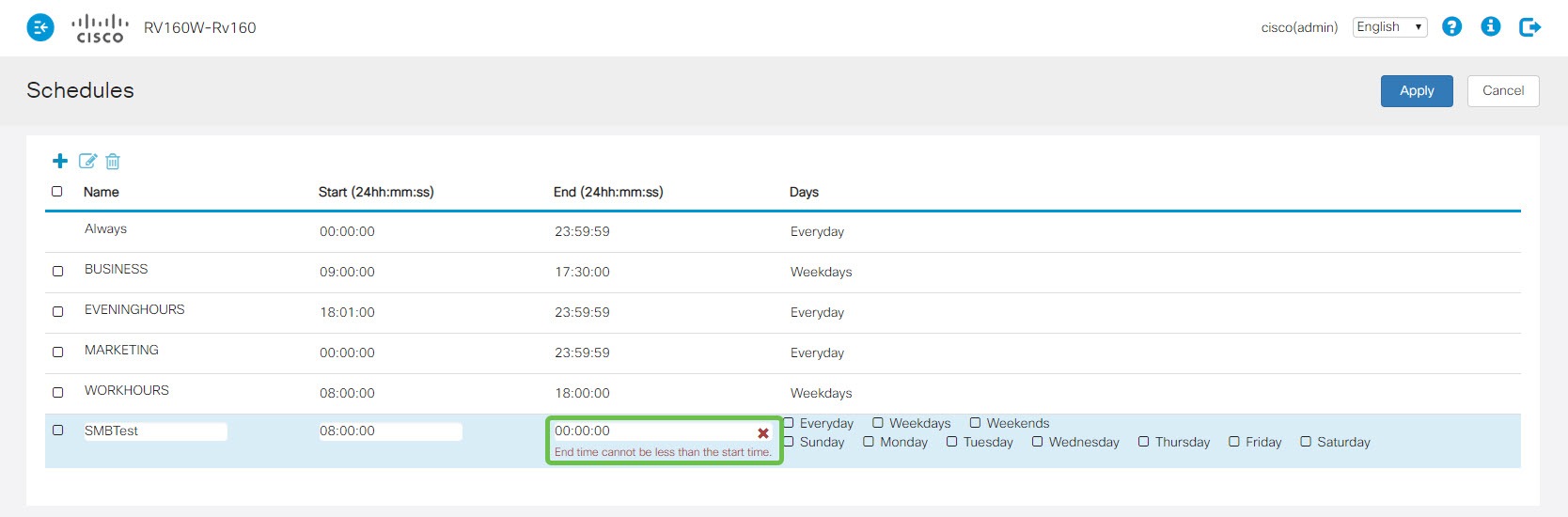Click the Always schedule name
1568x517 pixels.
[105, 228]
